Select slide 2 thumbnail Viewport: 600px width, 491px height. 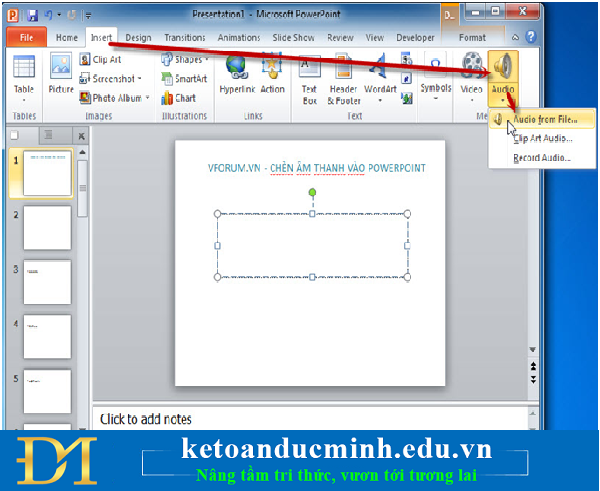click(47, 228)
